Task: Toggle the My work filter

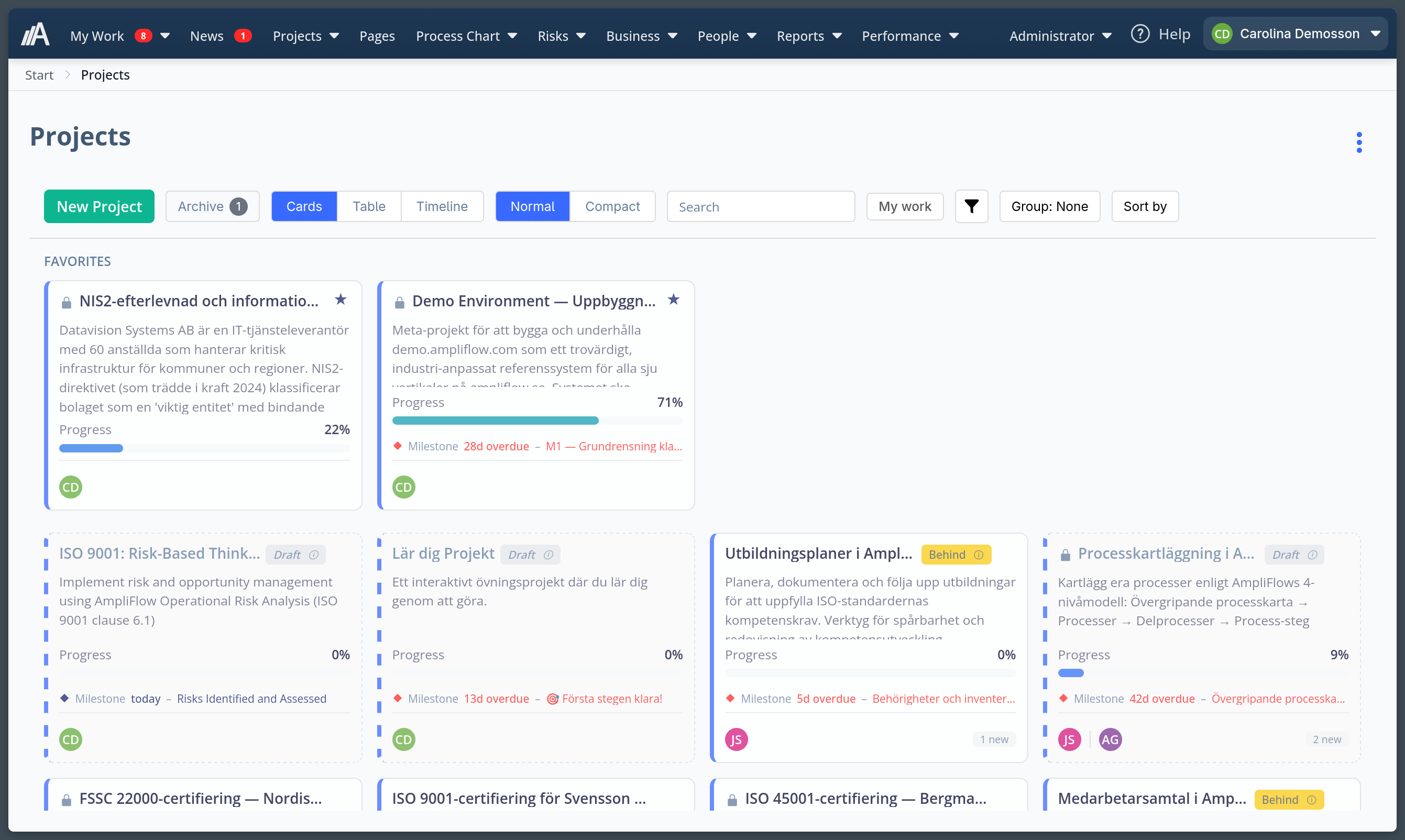Action: pyautogui.click(x=904, y=207)
